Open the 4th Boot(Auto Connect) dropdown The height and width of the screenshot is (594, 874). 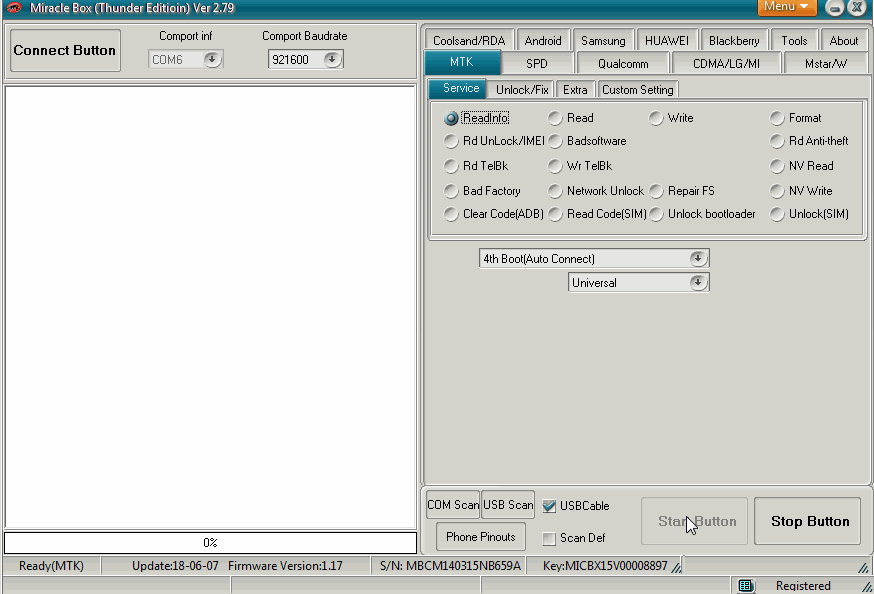point(697,259)
